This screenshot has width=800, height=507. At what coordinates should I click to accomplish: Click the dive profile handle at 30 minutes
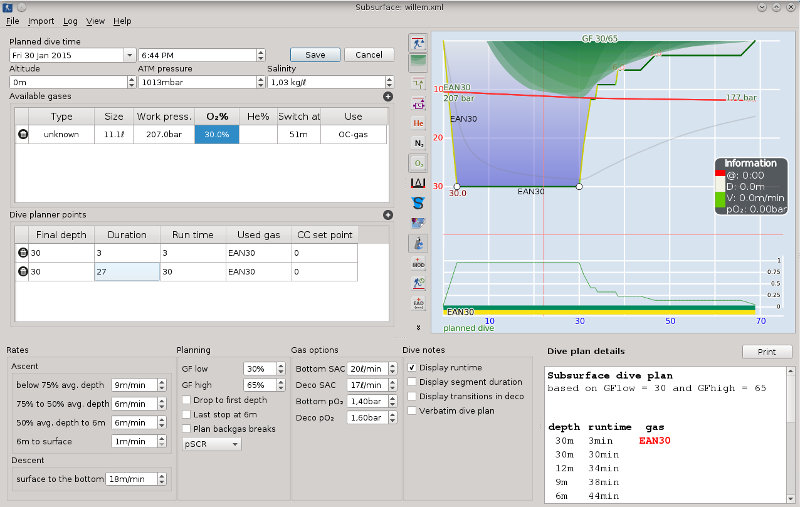click(579, 187)
